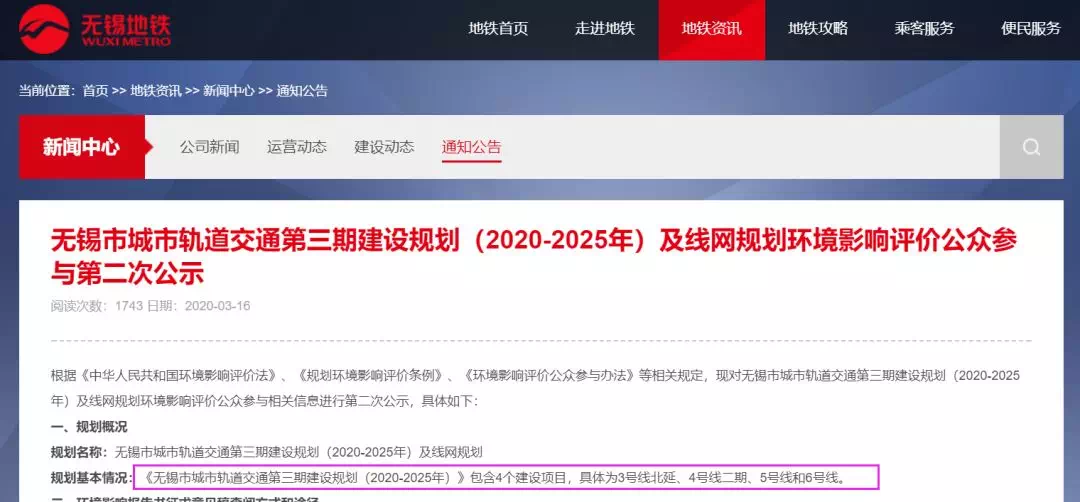Click the 无锡地铁 WUXI METRO wordmark
This screenshot has width=1080, height=502.
pos(125,29)
